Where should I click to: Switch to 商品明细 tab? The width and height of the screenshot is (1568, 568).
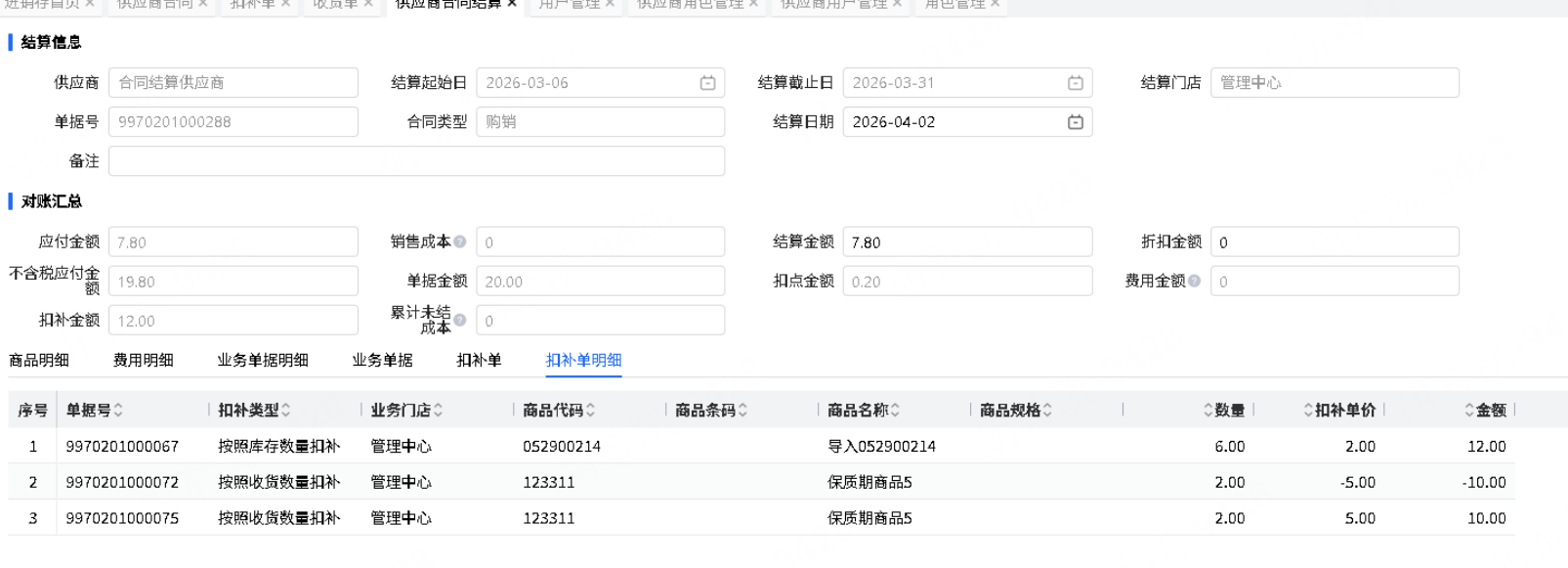coord(39,361)
